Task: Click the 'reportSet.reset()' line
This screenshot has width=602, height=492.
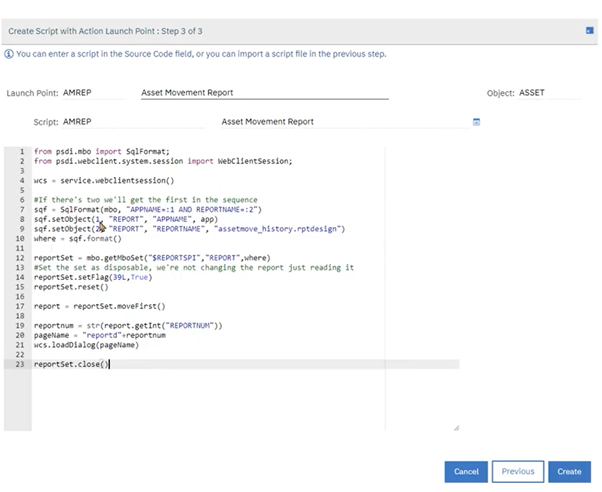Action: coord(71,287)
